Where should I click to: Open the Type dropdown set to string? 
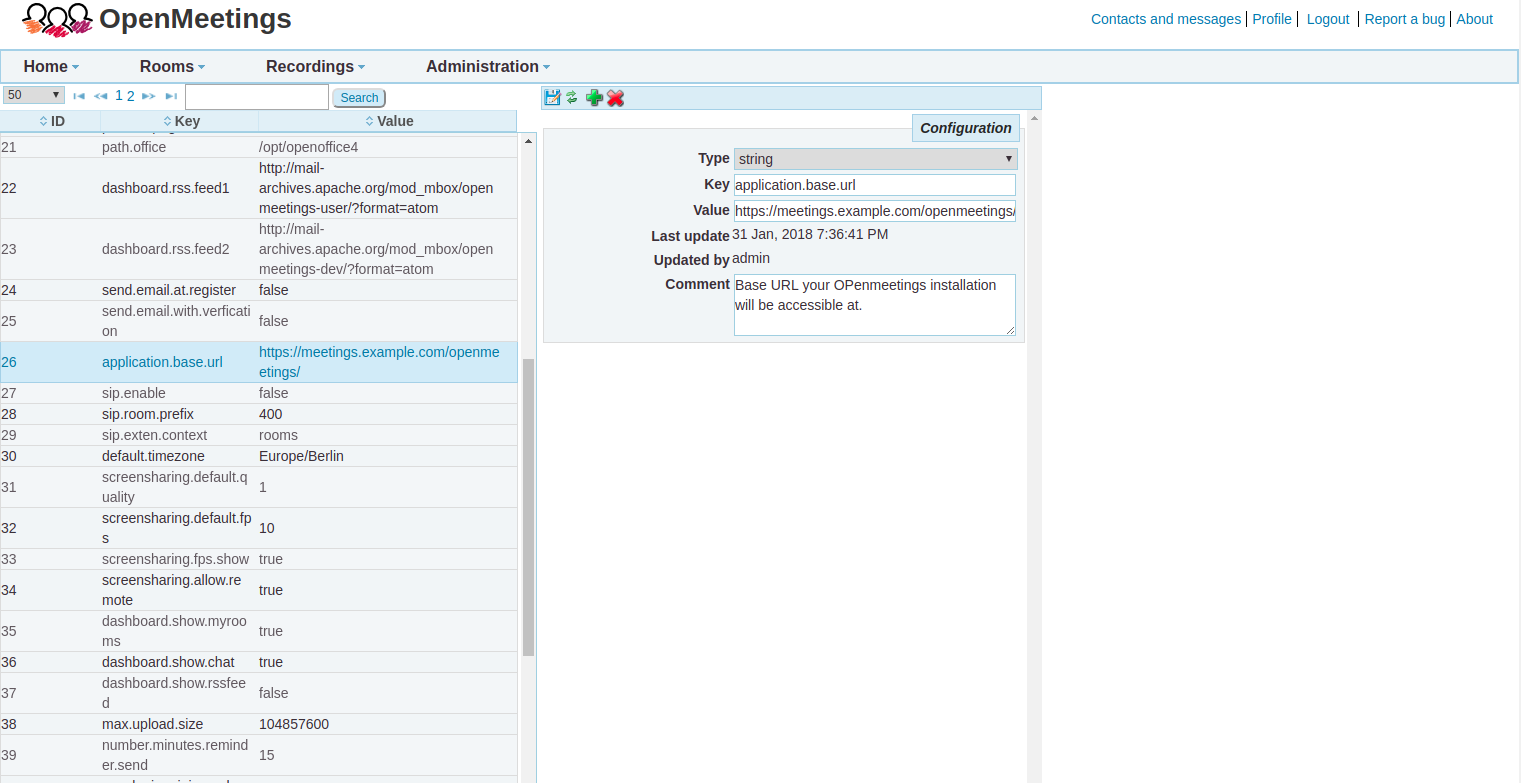pyautogui.click(x=875, y=158)
